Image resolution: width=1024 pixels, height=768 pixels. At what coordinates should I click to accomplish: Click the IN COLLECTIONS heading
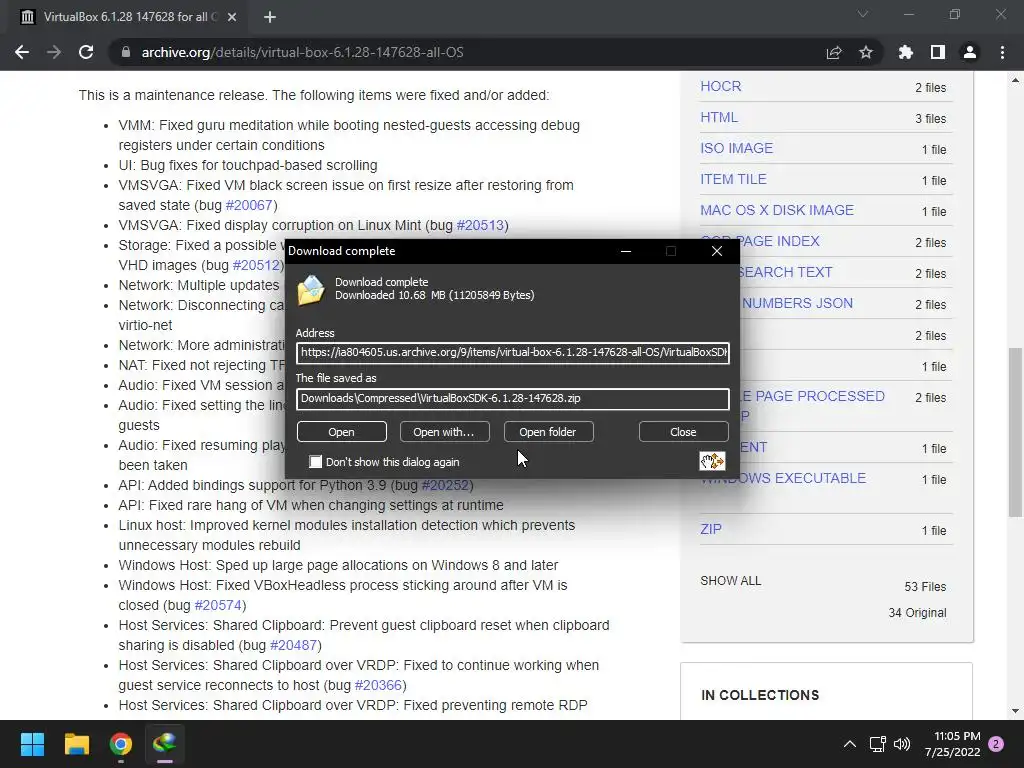[x=760, y=695]
